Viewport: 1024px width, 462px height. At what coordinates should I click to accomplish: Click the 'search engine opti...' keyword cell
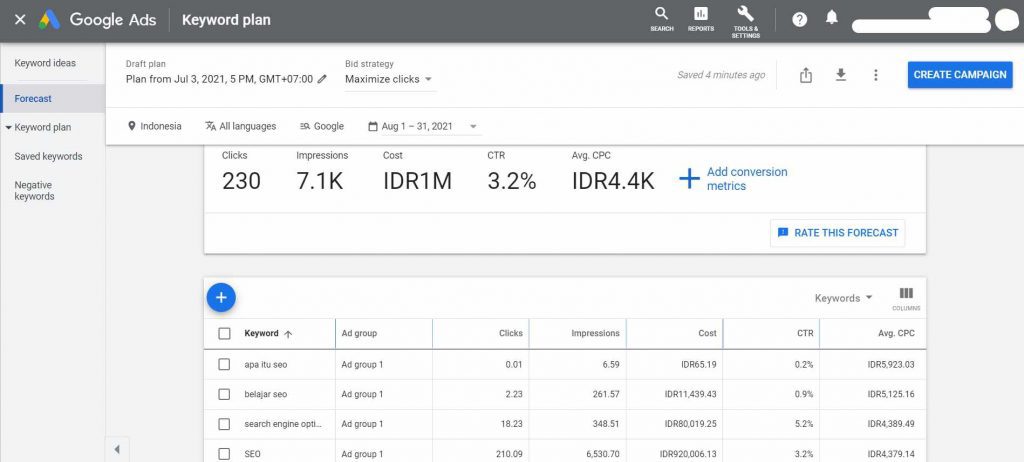[283, 424]
